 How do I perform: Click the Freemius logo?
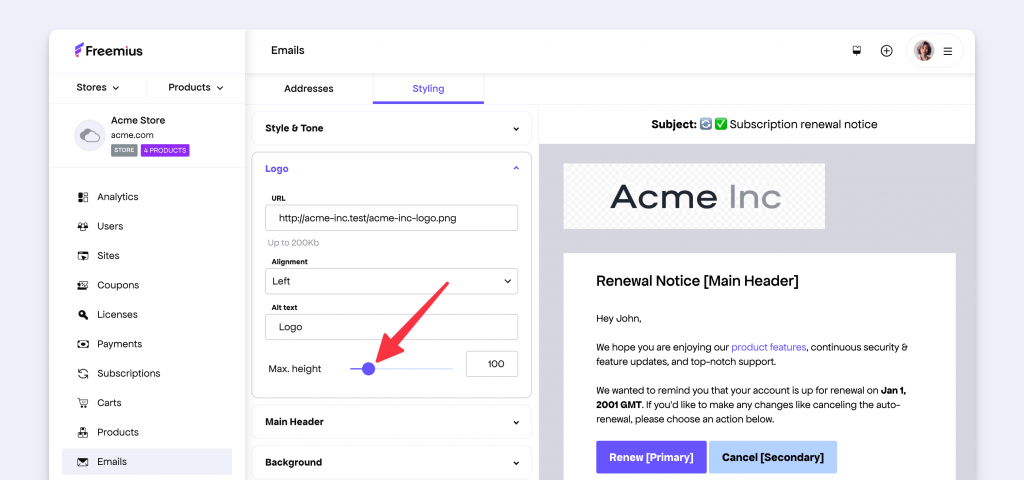tap(108, 50)
